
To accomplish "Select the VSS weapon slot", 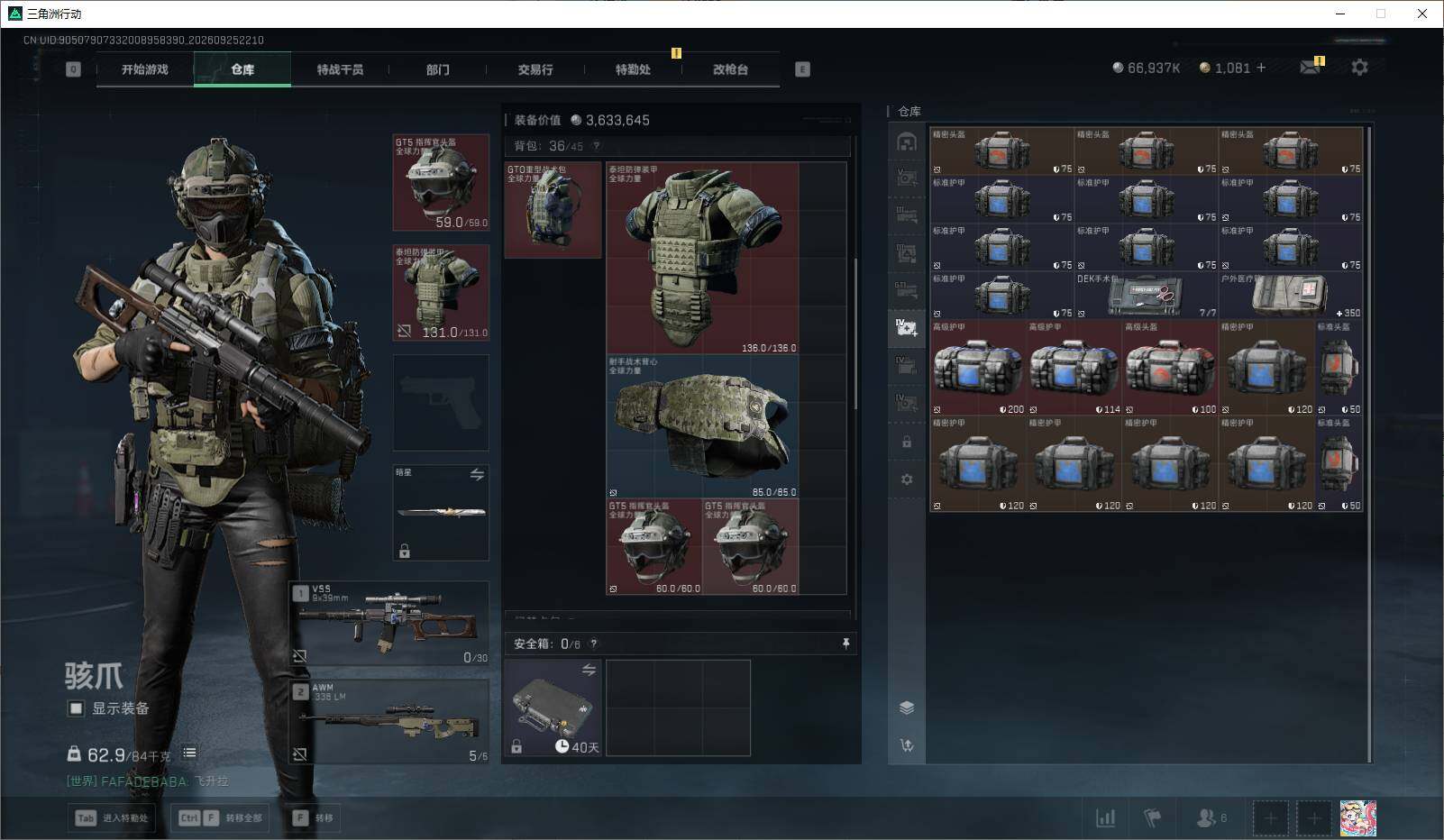I will pos(389,623).
